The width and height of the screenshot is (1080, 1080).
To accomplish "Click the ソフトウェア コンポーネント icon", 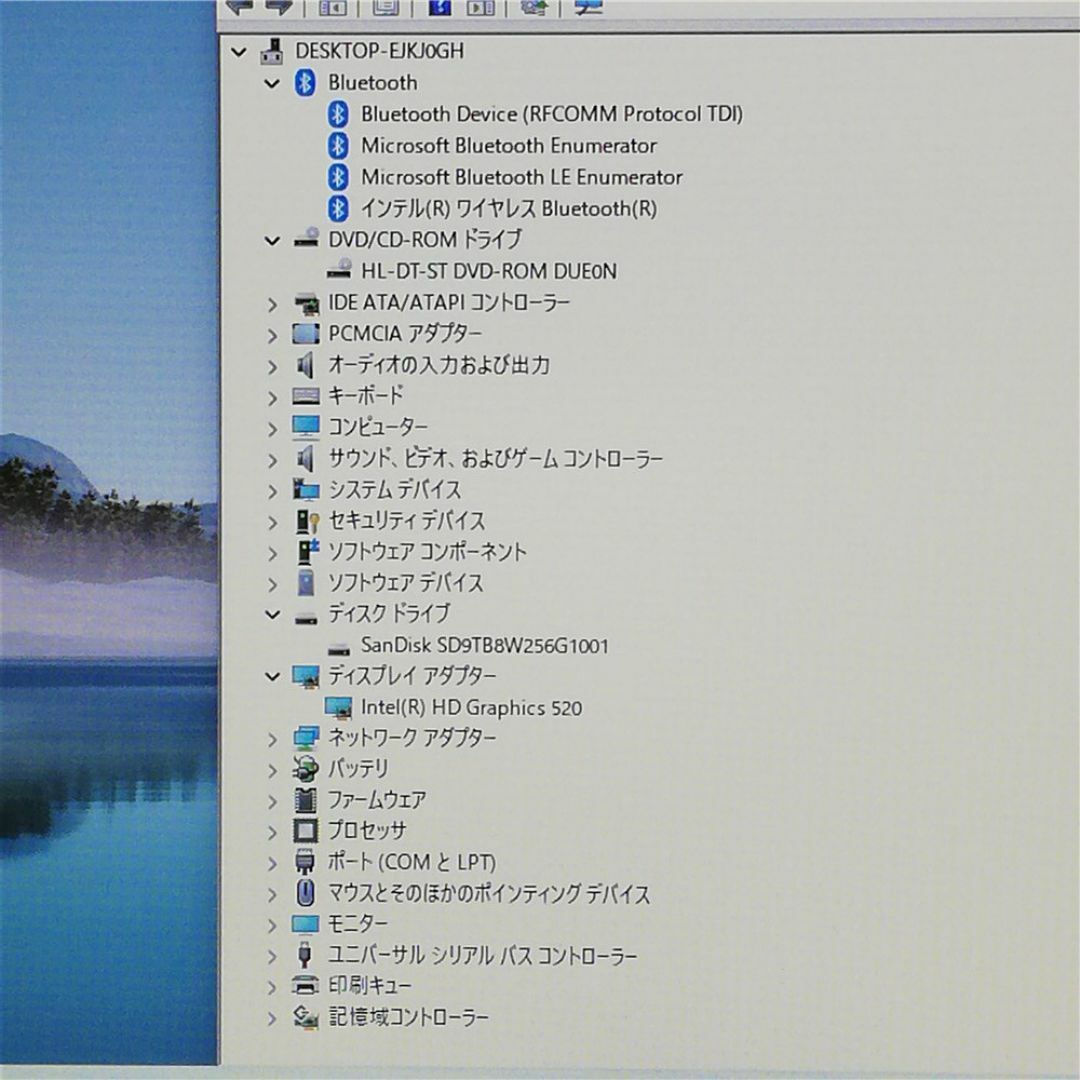I will pos(307,552).
